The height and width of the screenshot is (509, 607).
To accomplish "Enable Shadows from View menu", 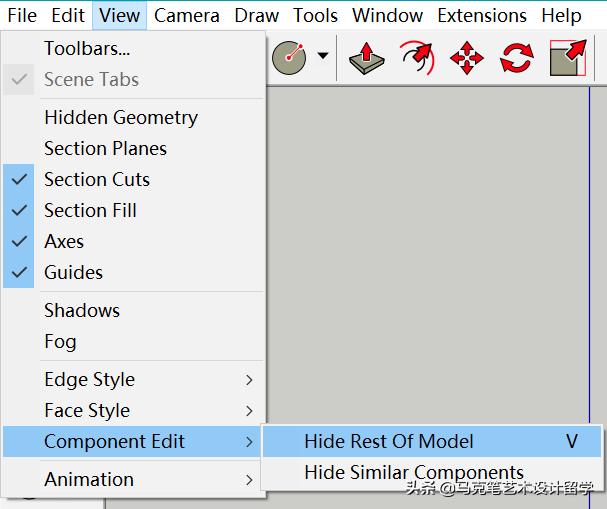I will [82, 311].
